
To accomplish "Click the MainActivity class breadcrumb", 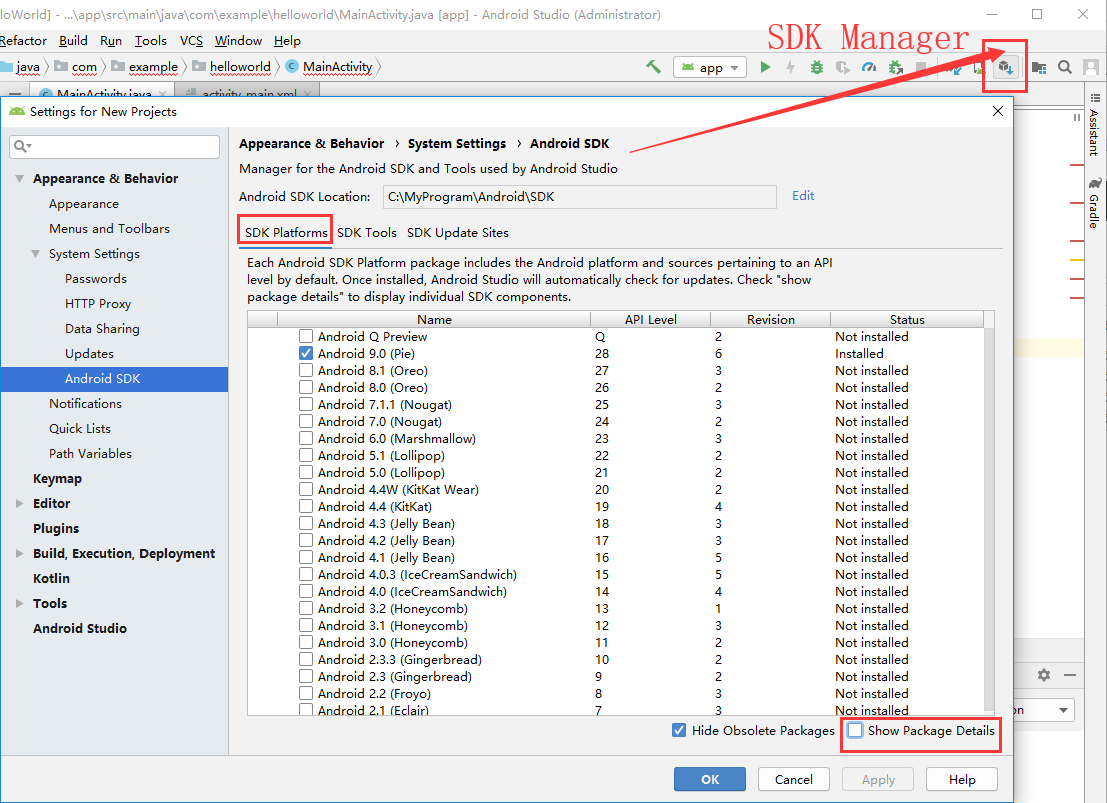I will point(330,66).
